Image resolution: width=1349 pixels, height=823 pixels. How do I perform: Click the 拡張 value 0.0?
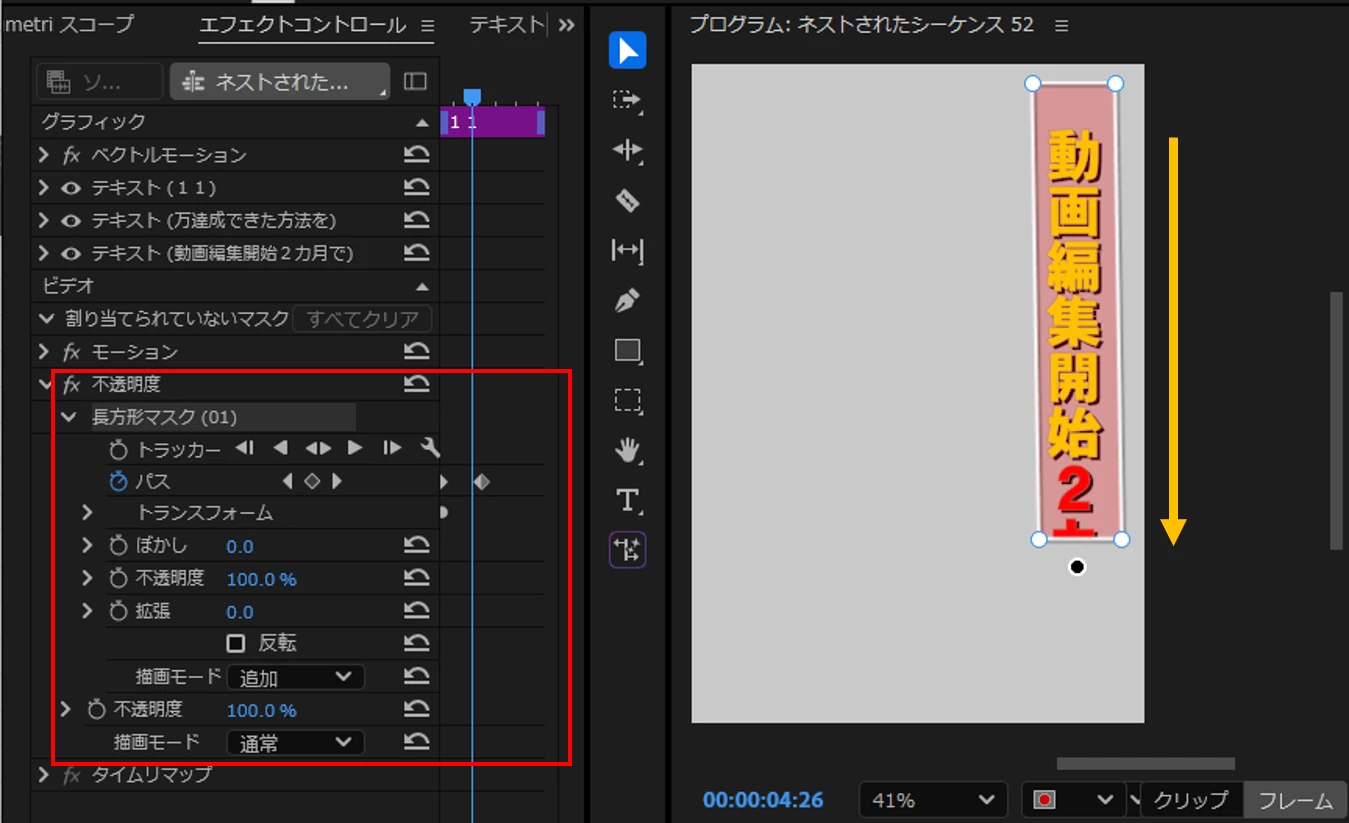240,612
